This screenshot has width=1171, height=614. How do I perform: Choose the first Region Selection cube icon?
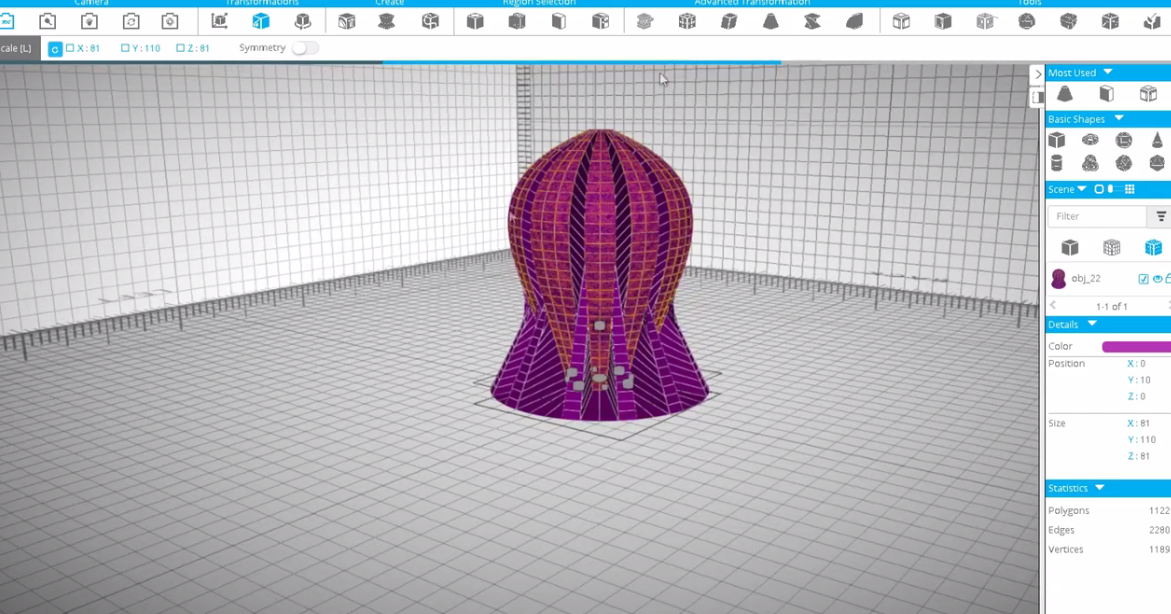coord(475,21)
